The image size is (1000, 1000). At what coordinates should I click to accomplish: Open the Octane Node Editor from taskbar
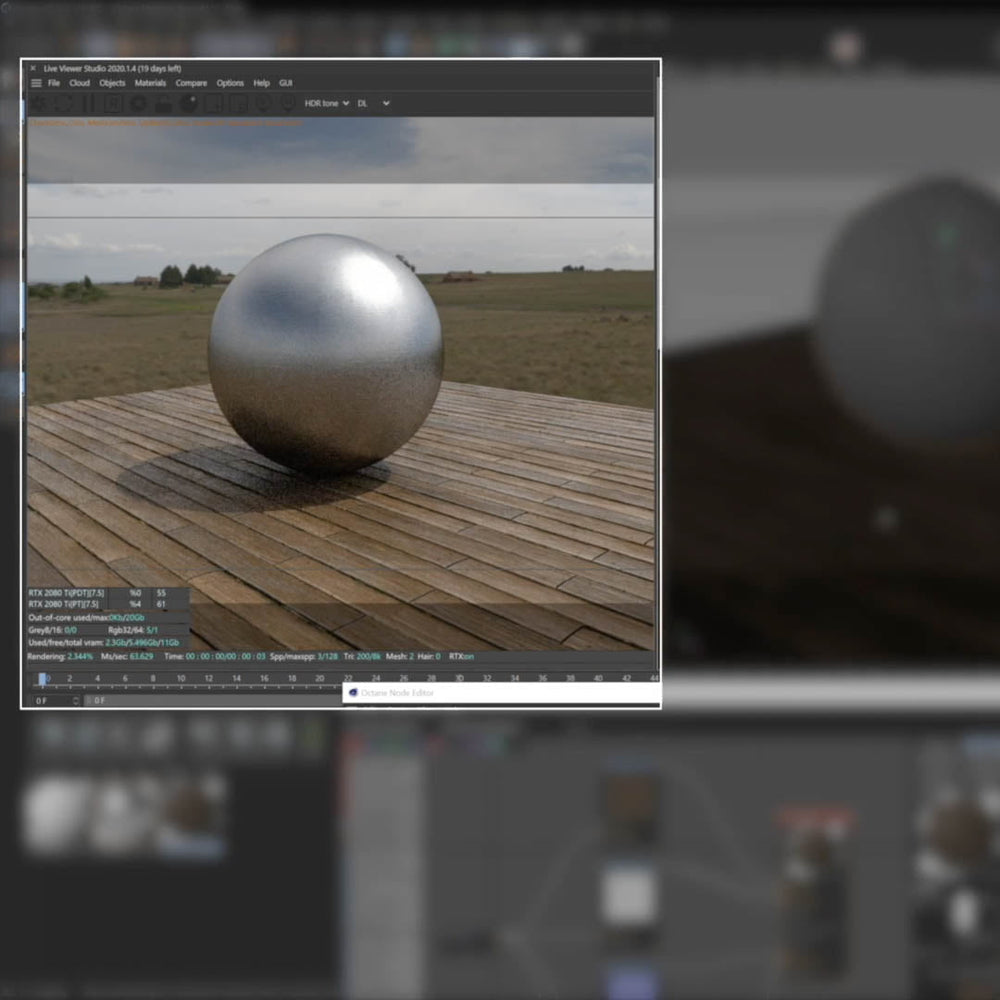pyautogui.click(x=398, y=692)
